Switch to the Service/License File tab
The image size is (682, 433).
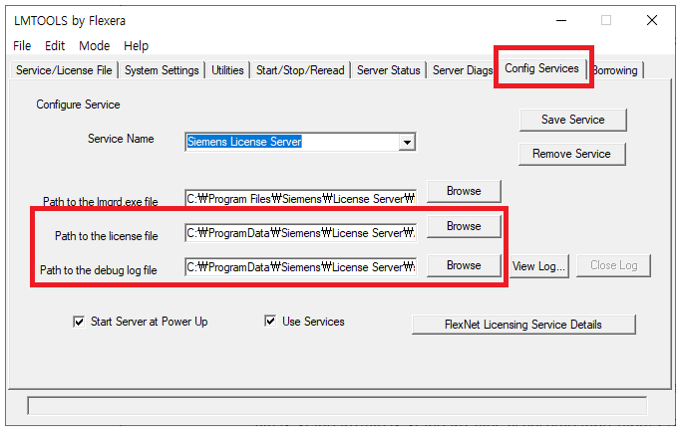pos(64,70)
